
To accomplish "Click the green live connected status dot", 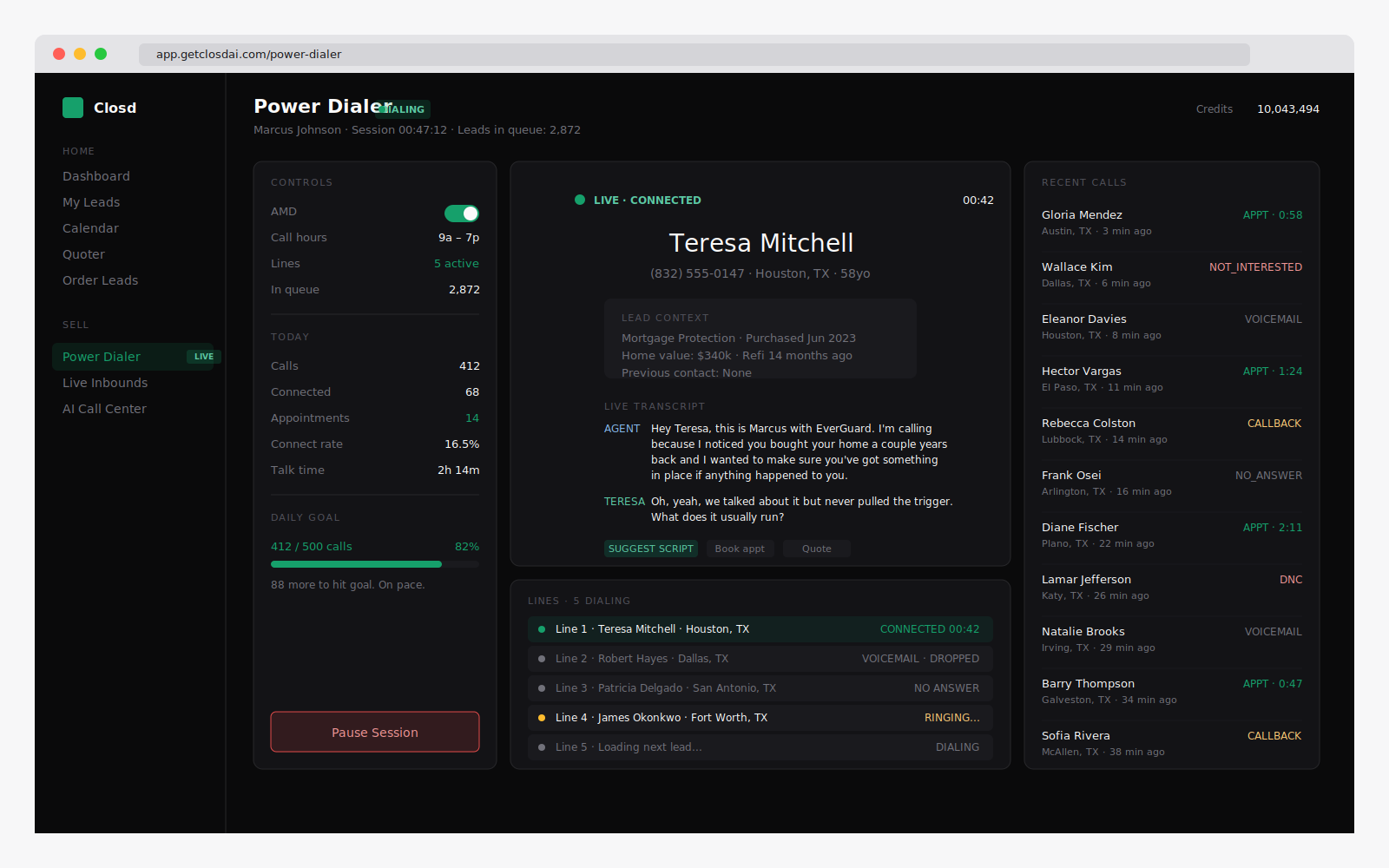I will [580, 200].
